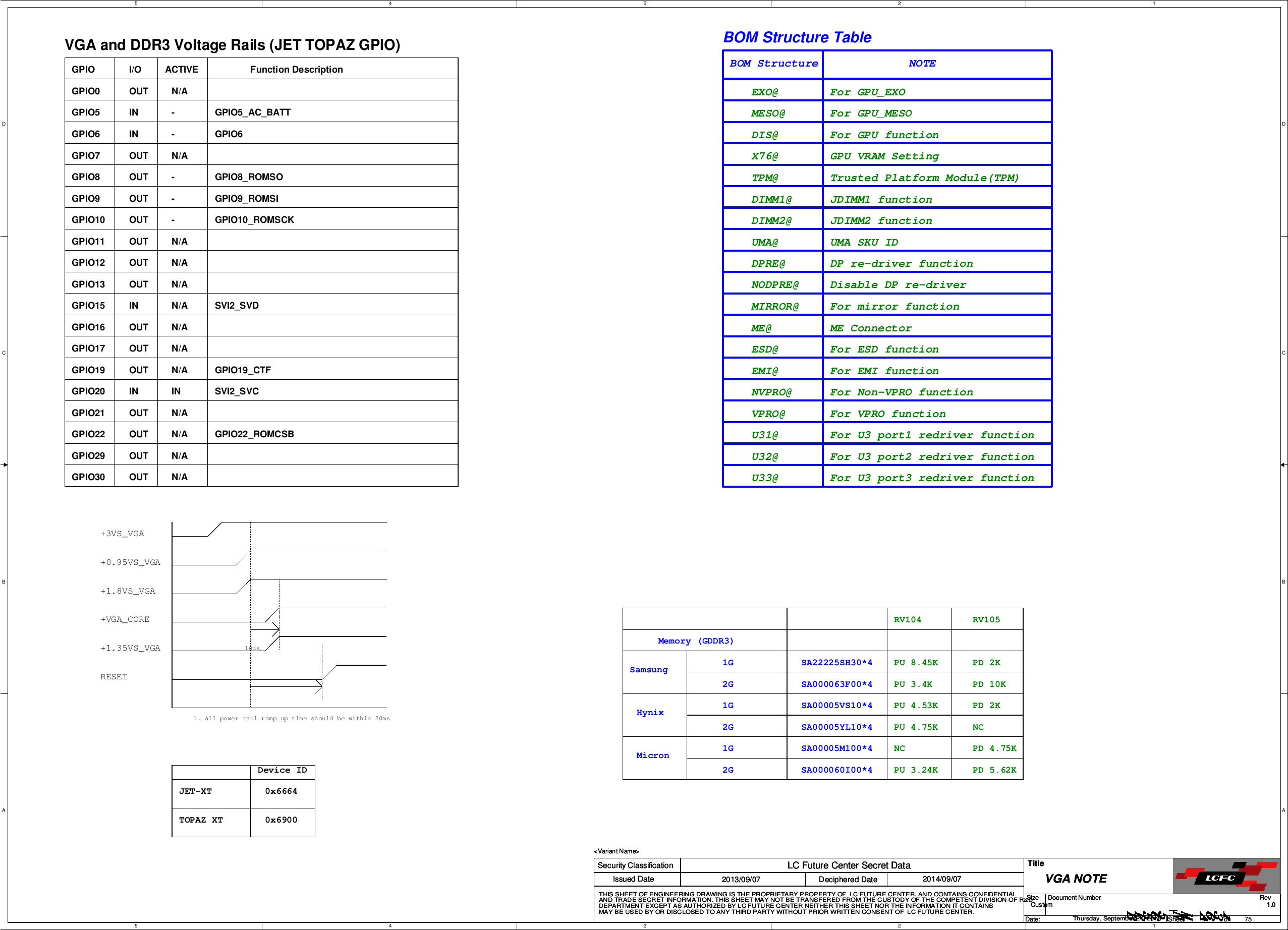Click the 'GPIO30' row label
1288x930 pixels.
click(x=88, y=477)
